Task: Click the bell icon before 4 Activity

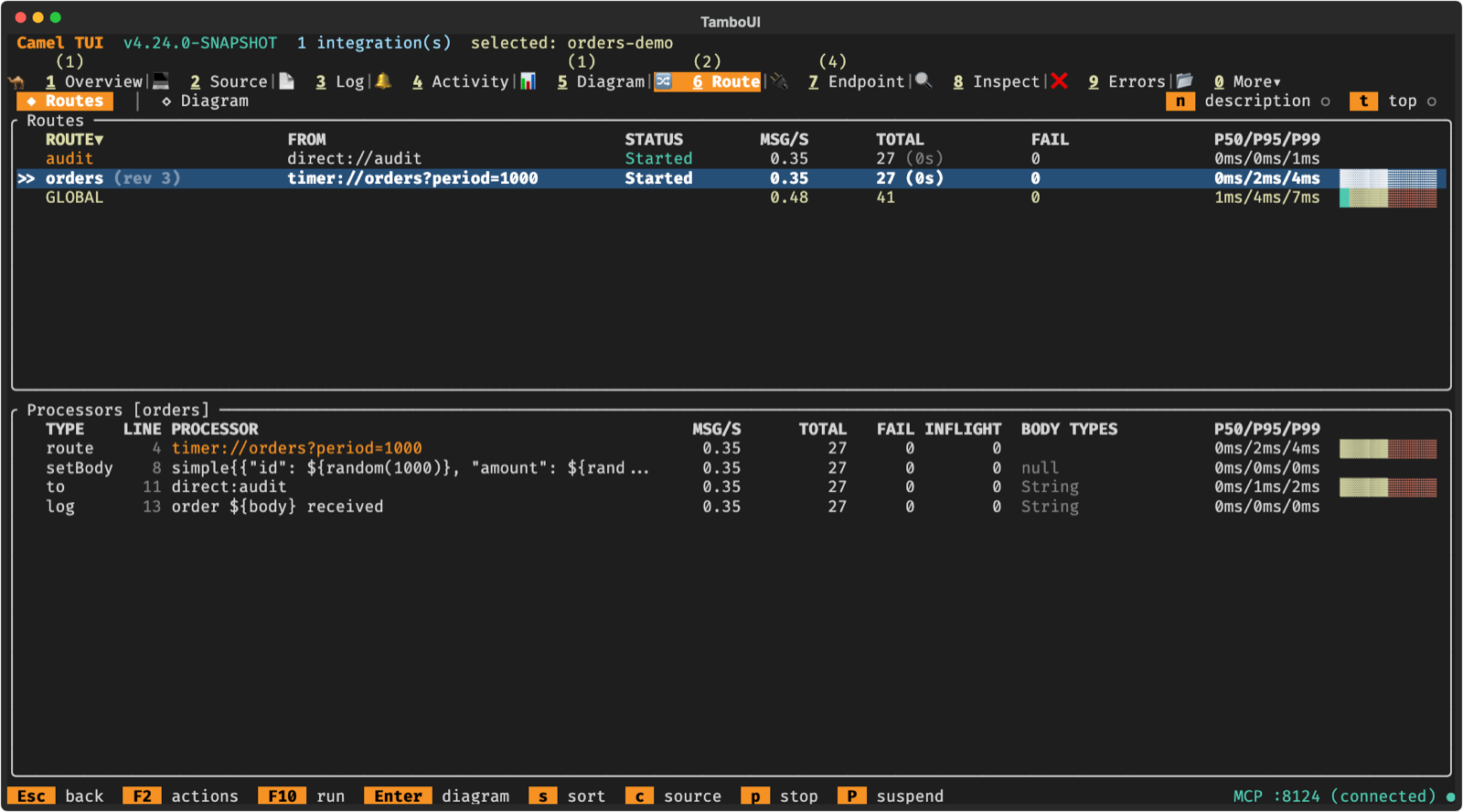Action: click(x=383, y=81)
